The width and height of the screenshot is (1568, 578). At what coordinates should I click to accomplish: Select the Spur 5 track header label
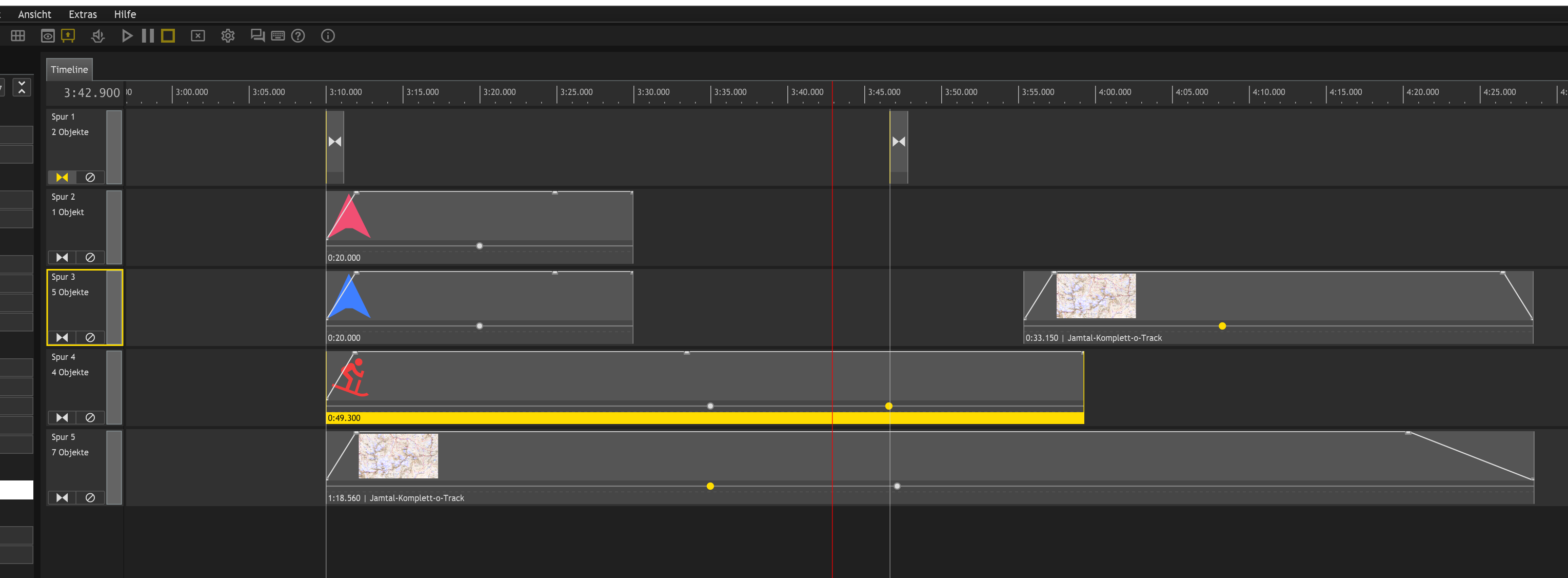pyautogui.click(x=63, y=437)
